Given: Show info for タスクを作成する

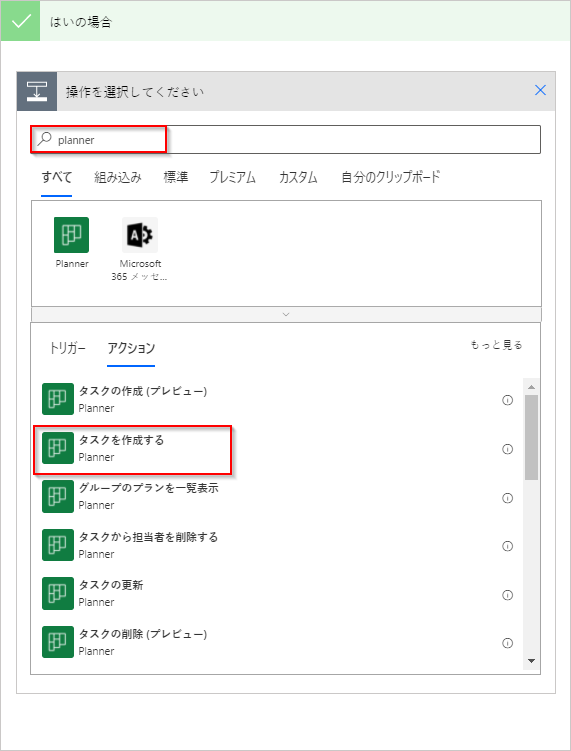Looking at the screenshot, I should click(x=507, y=449).
